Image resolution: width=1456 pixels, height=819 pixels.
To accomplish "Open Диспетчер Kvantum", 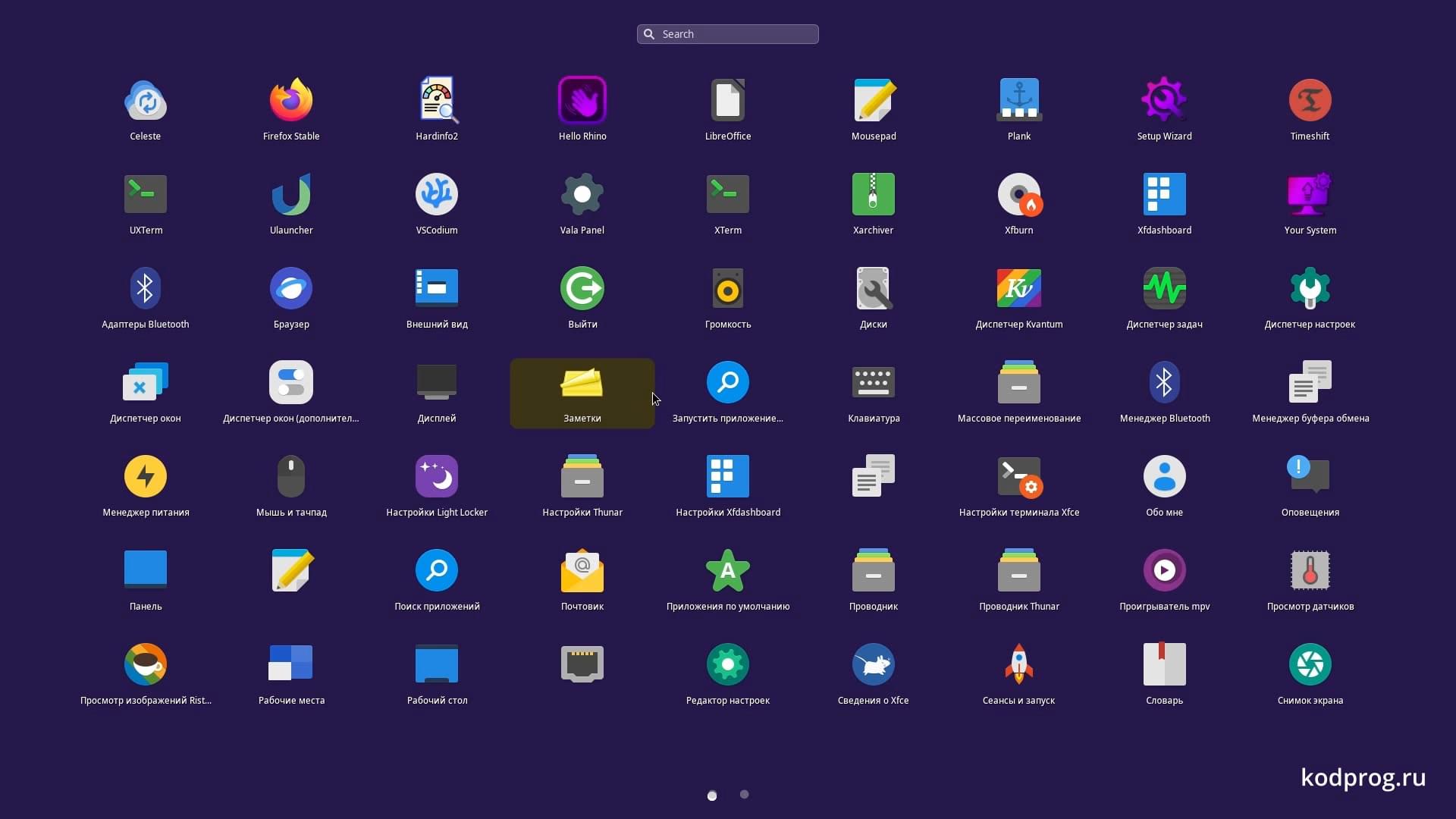I will click(1019, 288).
